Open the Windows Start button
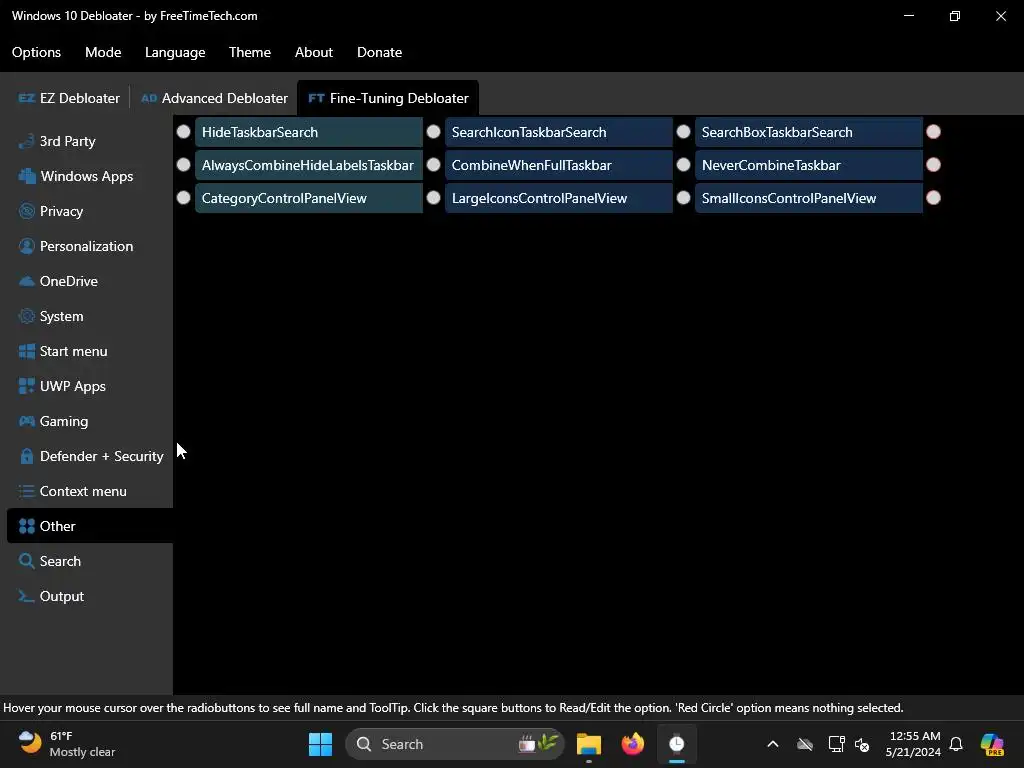The width and height of the screenshot is (1024, 768). click(320, 744)
